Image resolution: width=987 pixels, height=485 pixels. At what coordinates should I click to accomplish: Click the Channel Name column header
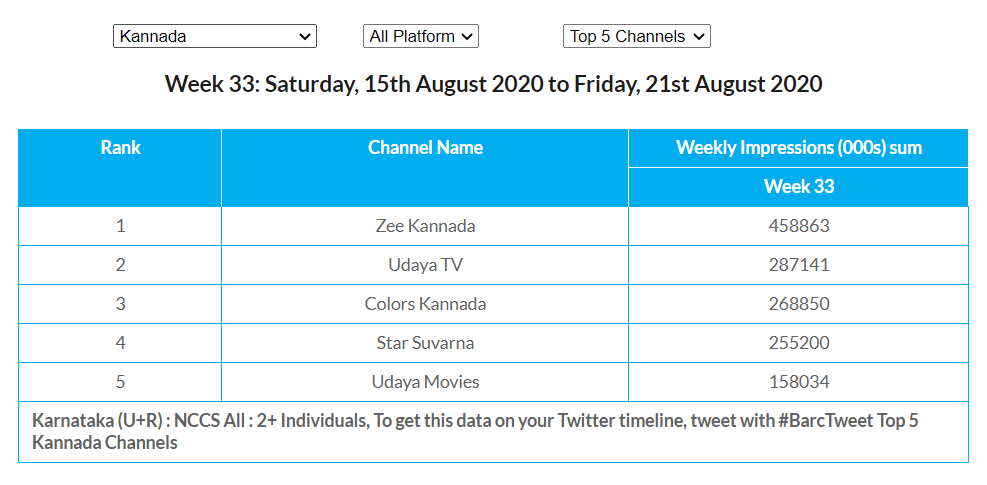(x=425, y=148)
